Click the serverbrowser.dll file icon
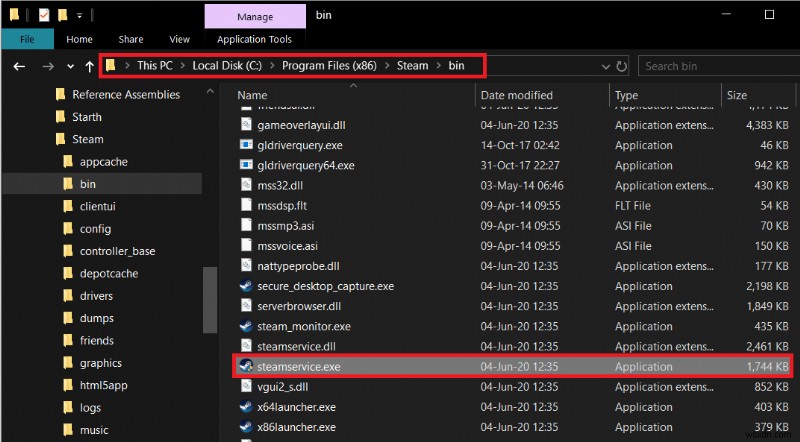The image size is (800, 442). coord(246,306)
